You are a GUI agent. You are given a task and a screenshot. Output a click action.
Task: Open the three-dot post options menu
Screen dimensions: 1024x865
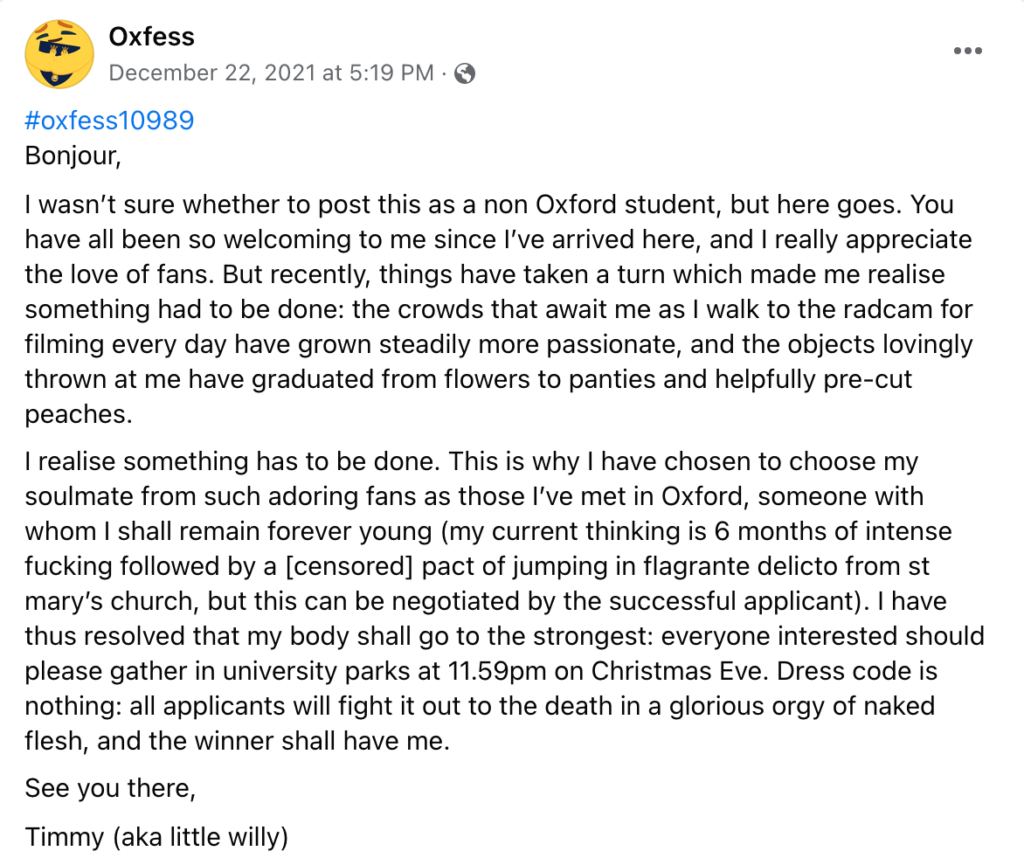pyautogui.click(x=967, y=51)
